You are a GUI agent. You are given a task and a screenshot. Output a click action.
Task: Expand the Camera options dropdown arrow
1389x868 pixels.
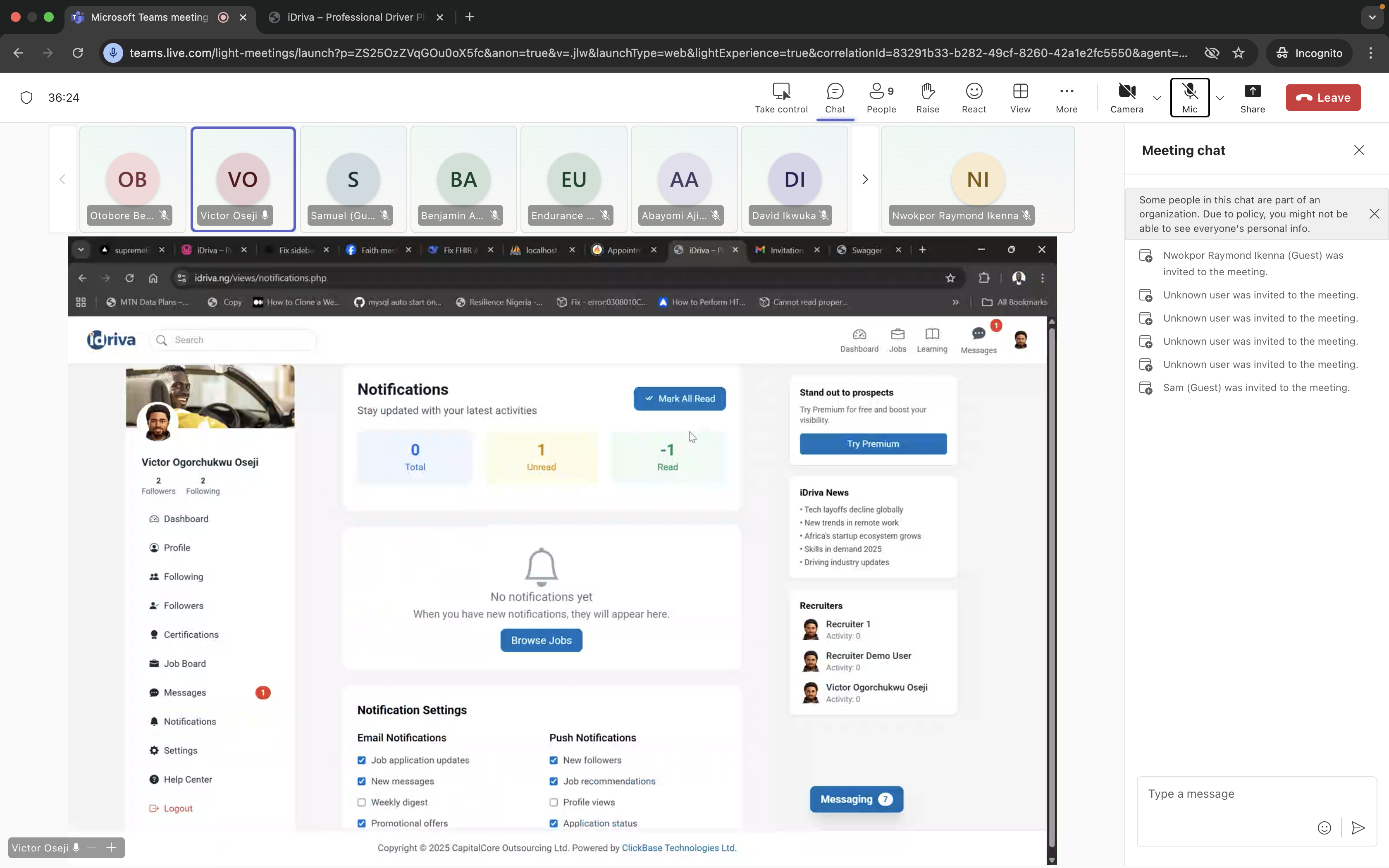[x=1157, y=98]
